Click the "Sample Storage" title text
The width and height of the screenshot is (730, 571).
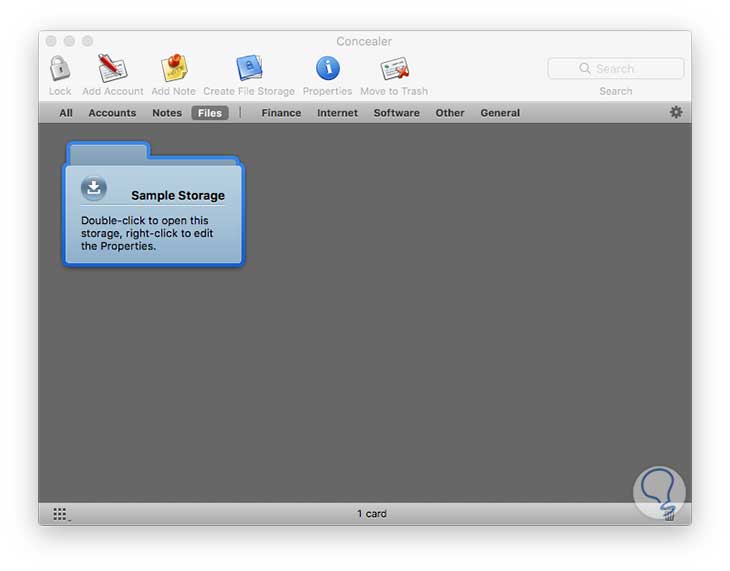coord(178,195)
